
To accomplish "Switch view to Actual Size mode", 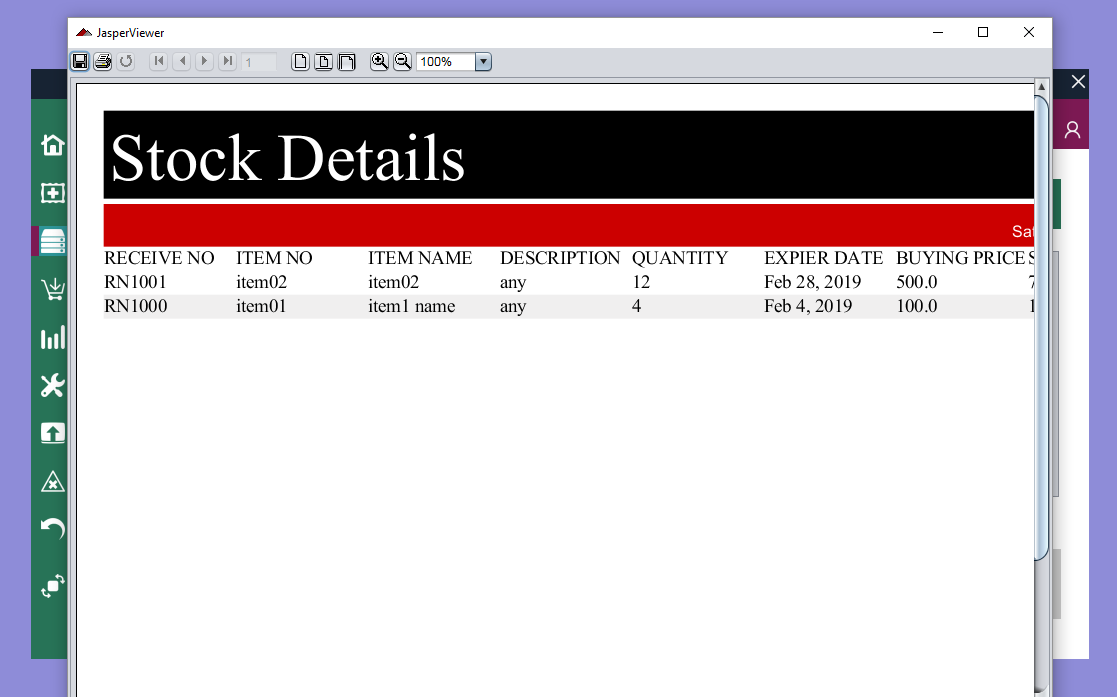I will click(x=300, y=61).
